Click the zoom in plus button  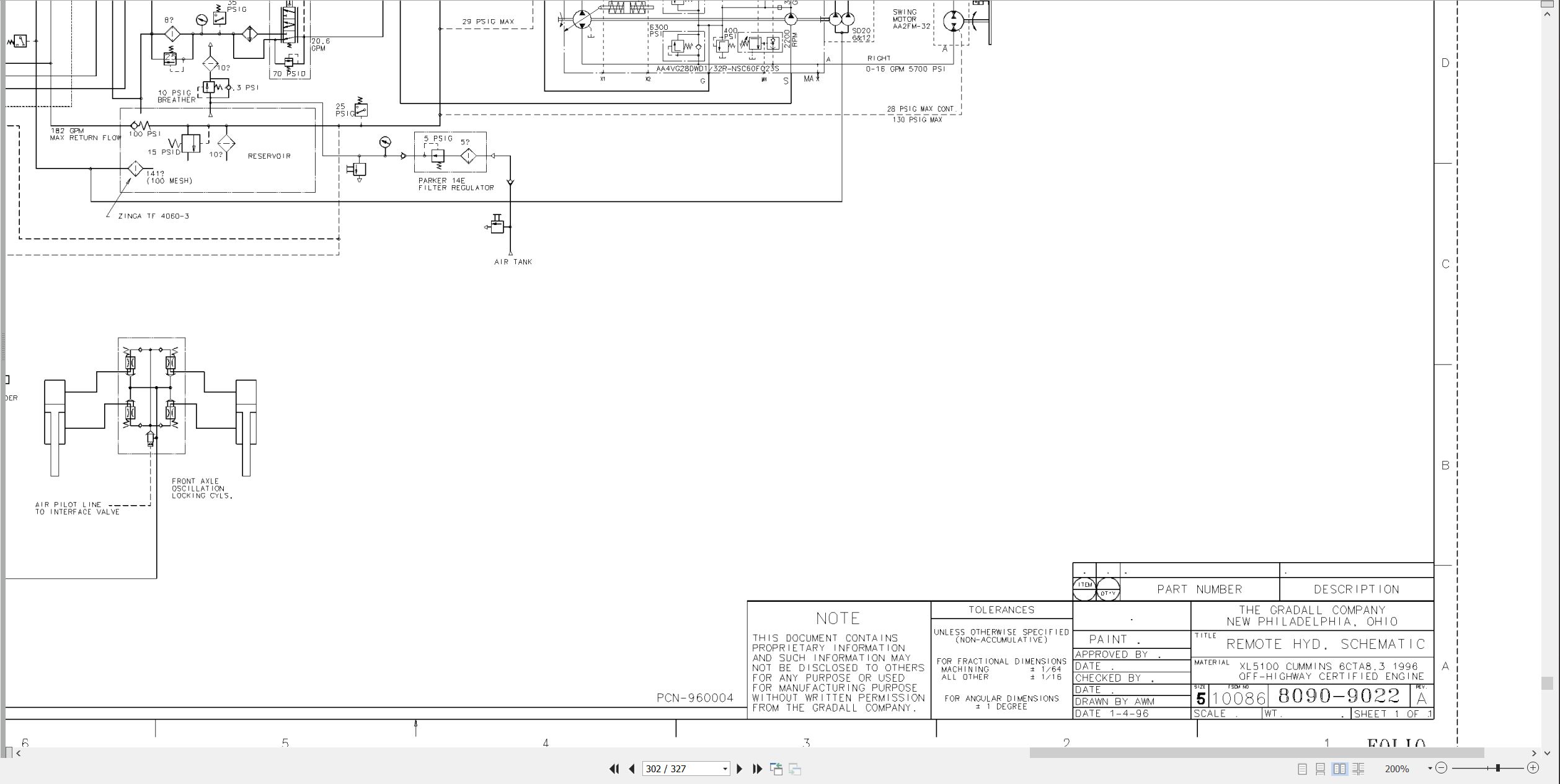pos(1533,768)
